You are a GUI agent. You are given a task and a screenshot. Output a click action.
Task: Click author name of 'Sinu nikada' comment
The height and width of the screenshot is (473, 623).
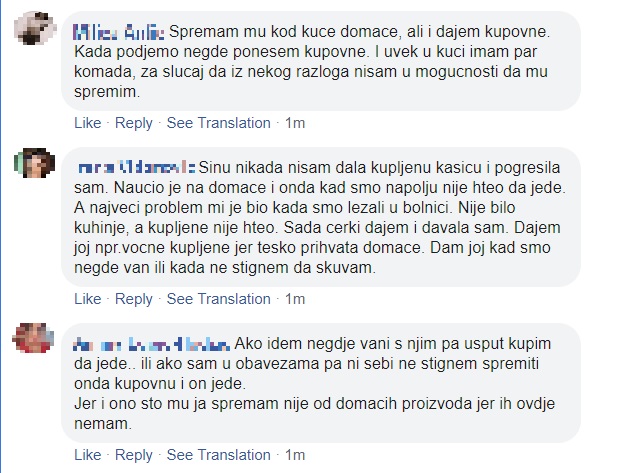(x=136, y=165)
